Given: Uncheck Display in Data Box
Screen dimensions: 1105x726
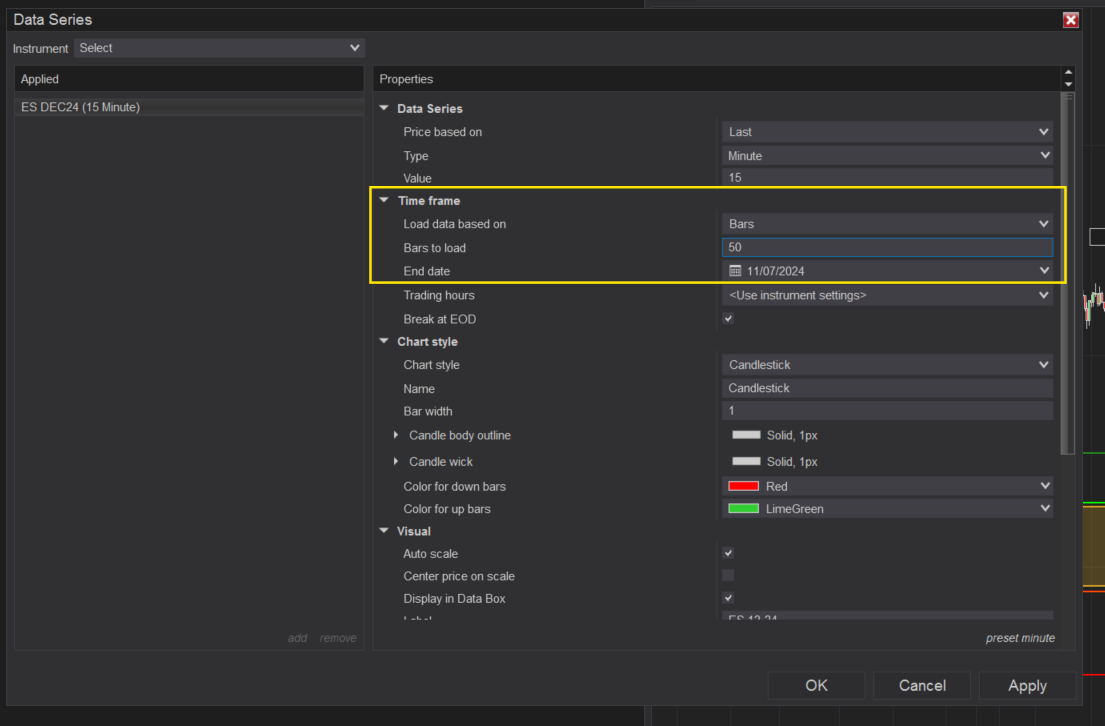Looking at the screenshot, I should (x=728, y=598).
